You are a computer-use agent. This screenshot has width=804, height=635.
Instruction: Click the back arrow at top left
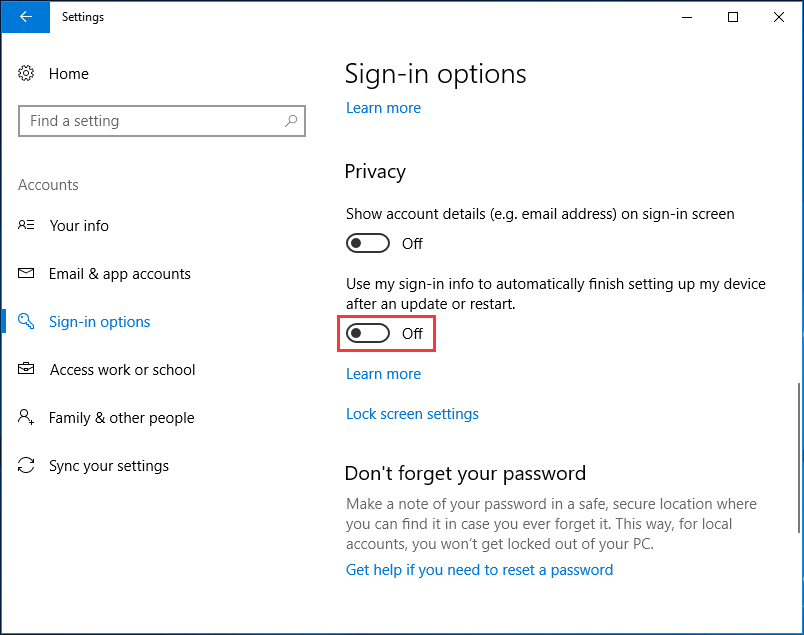25,17
